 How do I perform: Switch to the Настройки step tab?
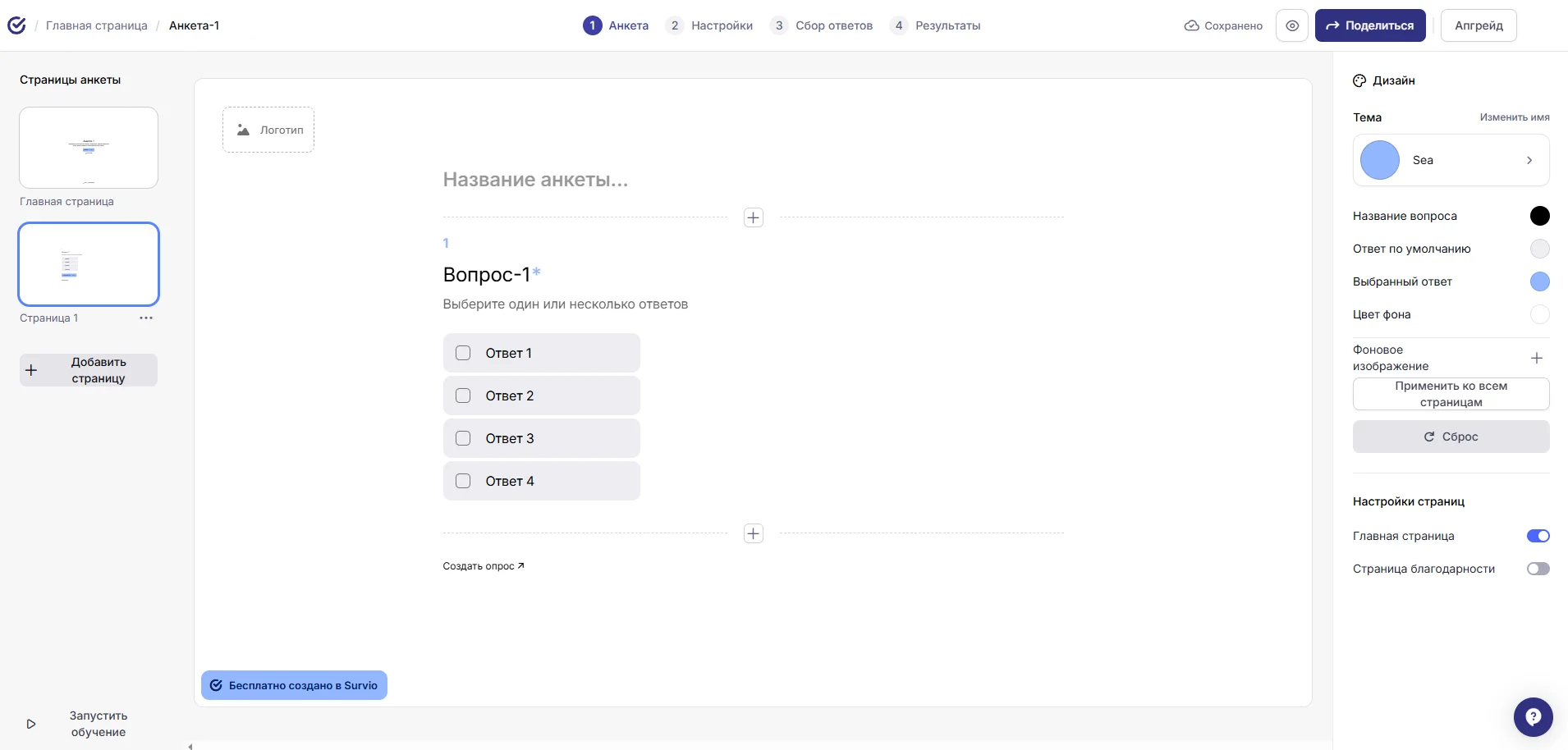point(711,25)
